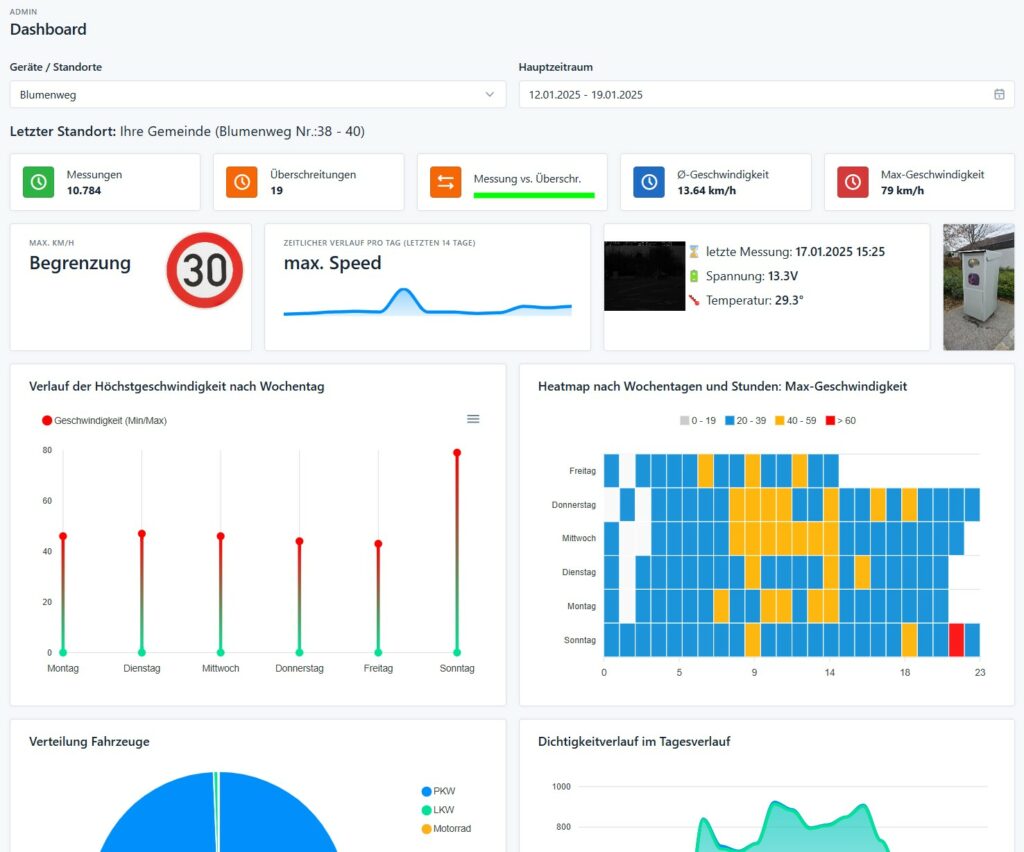The image size is (1024, 852).
Task: Toggle the PKW legend entry
Action: [x=439, y=791]
